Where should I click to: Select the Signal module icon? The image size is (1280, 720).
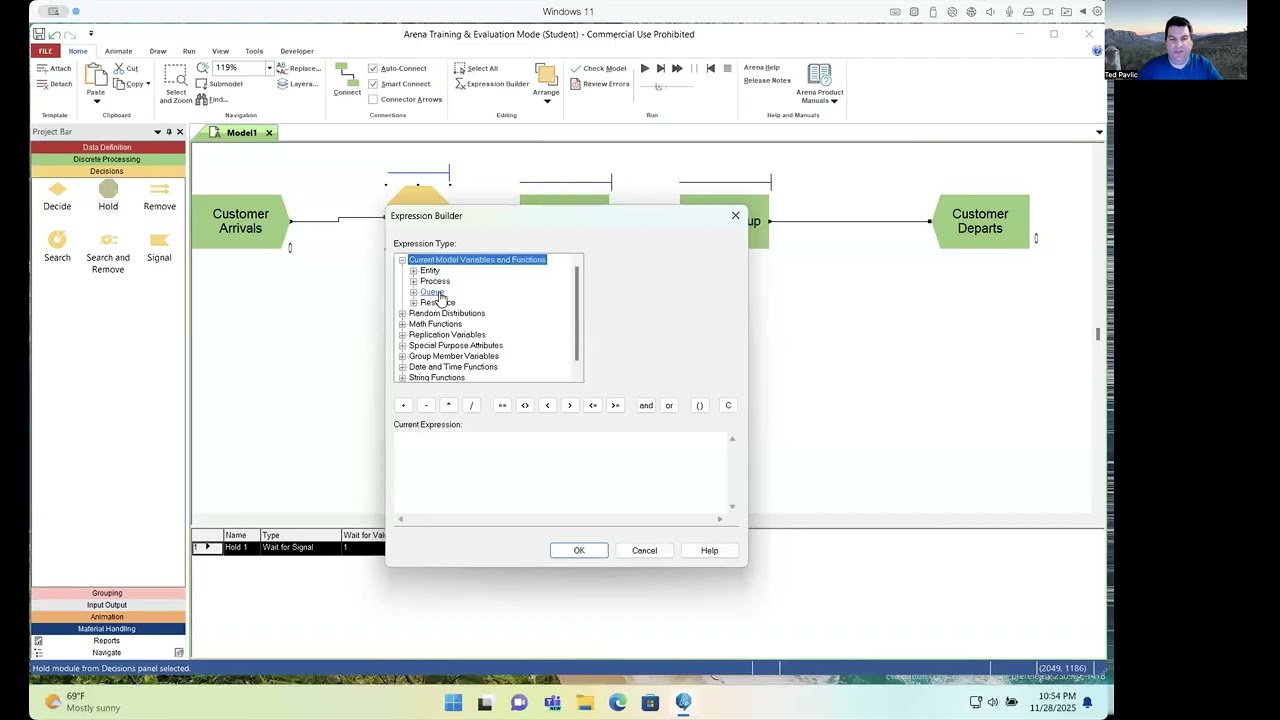[159, 239]
